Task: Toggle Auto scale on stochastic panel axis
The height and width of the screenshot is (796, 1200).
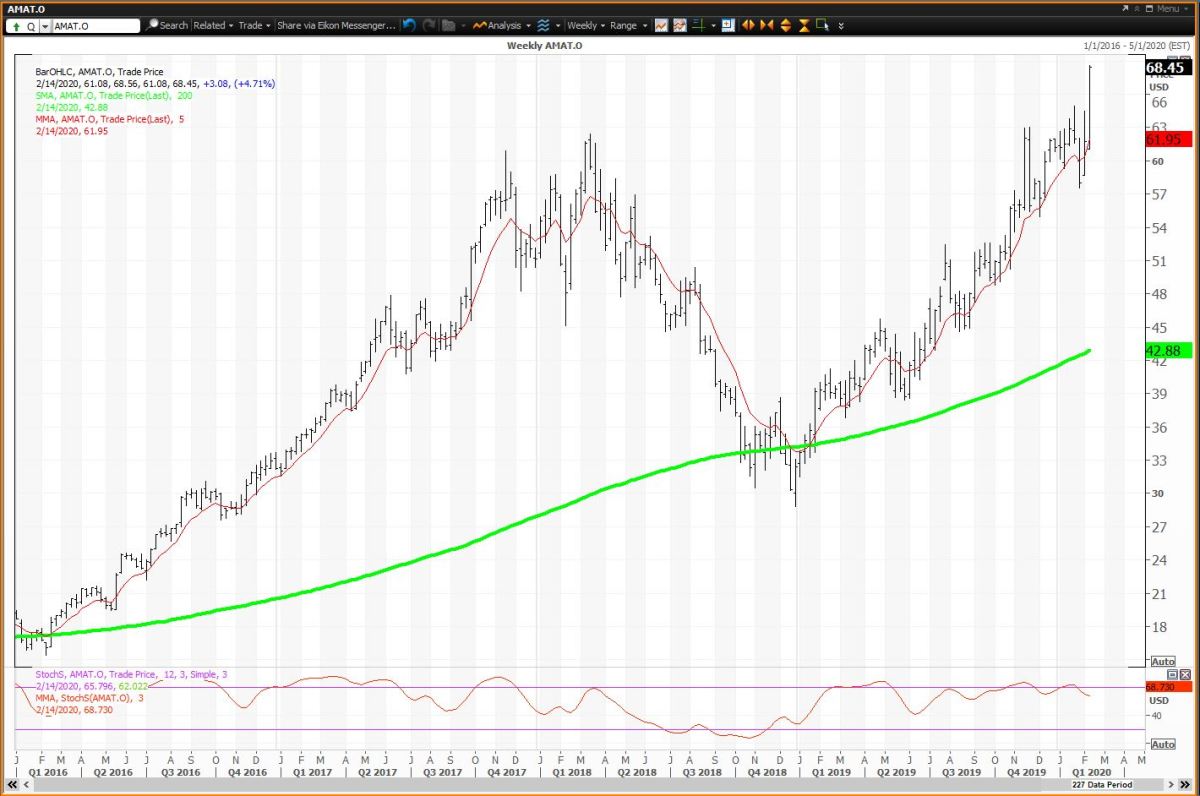Action: (x=1163, y=745)
